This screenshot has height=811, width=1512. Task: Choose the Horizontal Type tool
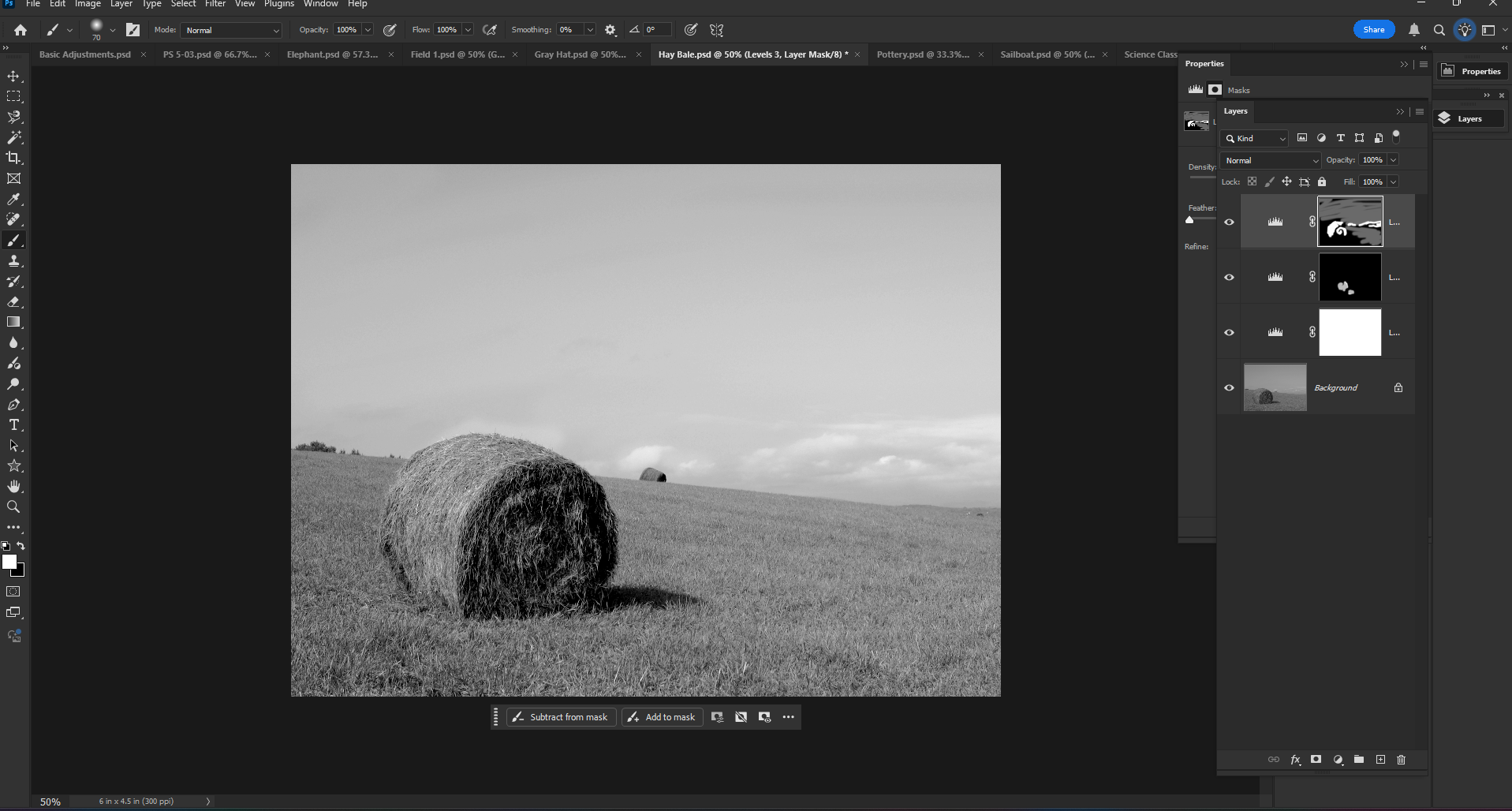[x=13, y=425]
